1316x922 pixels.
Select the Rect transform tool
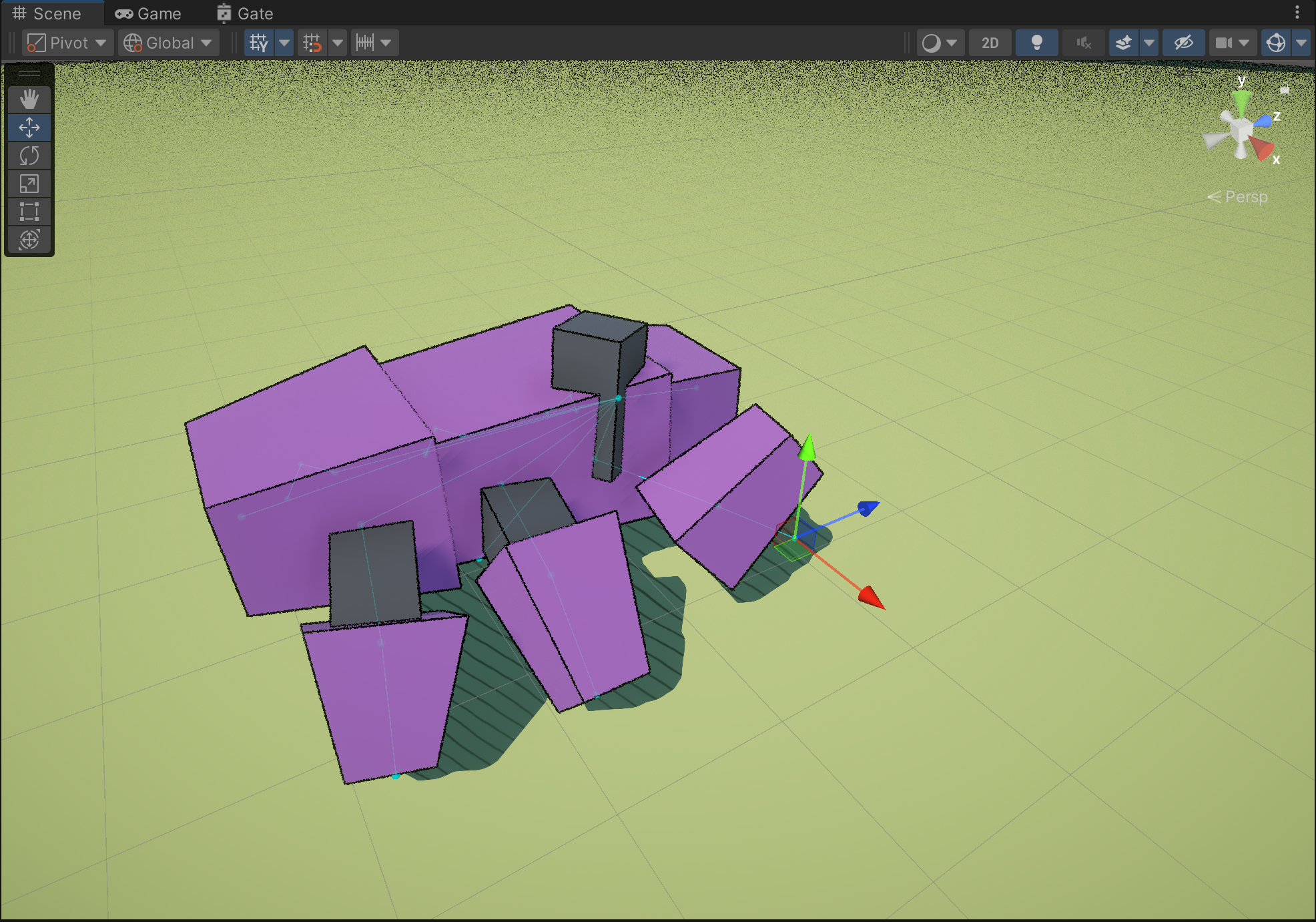(x=29, y=212)
